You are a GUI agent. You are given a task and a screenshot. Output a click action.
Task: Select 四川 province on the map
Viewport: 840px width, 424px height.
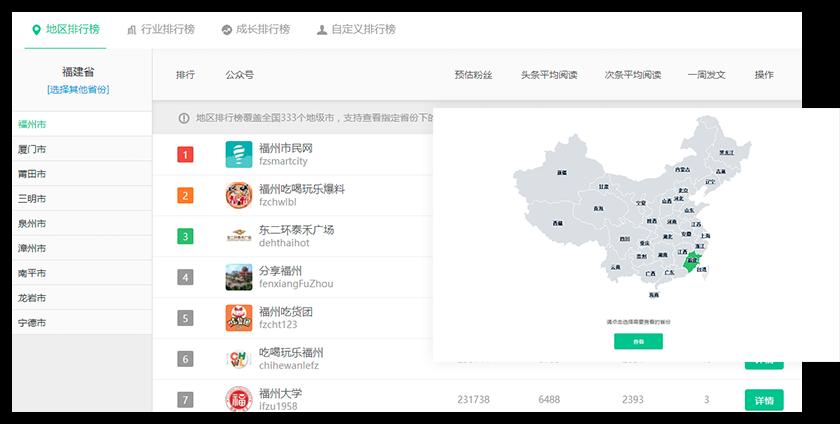[x=625, y=239]
